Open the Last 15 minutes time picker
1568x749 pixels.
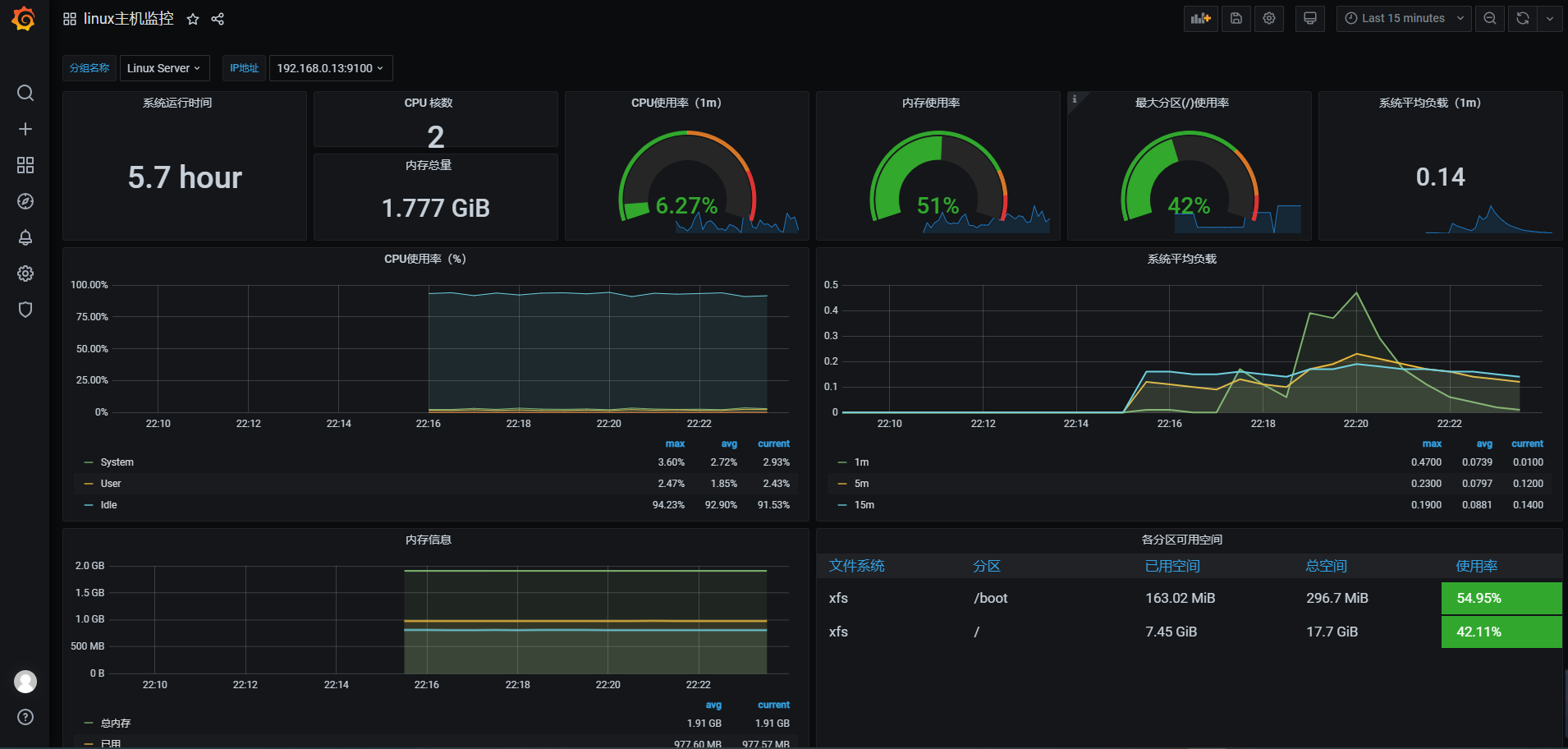[1404, 18]
